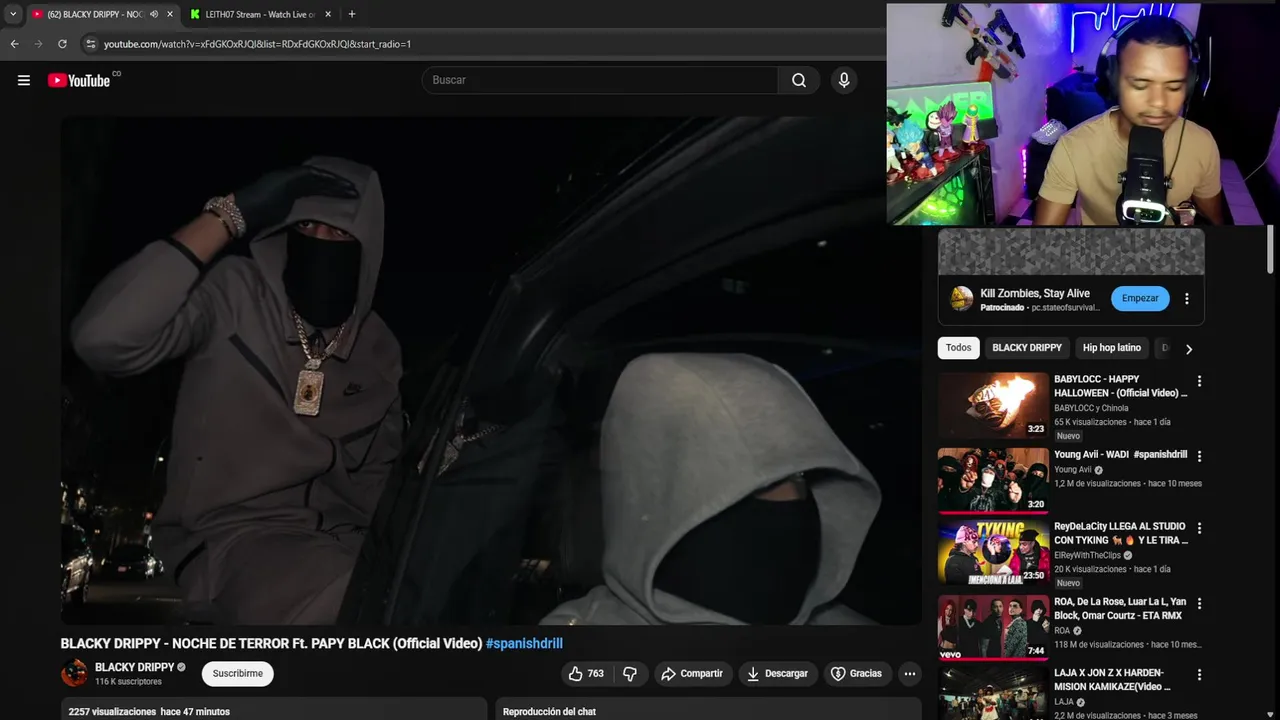Click the search magnifier button

click(799, 80)
